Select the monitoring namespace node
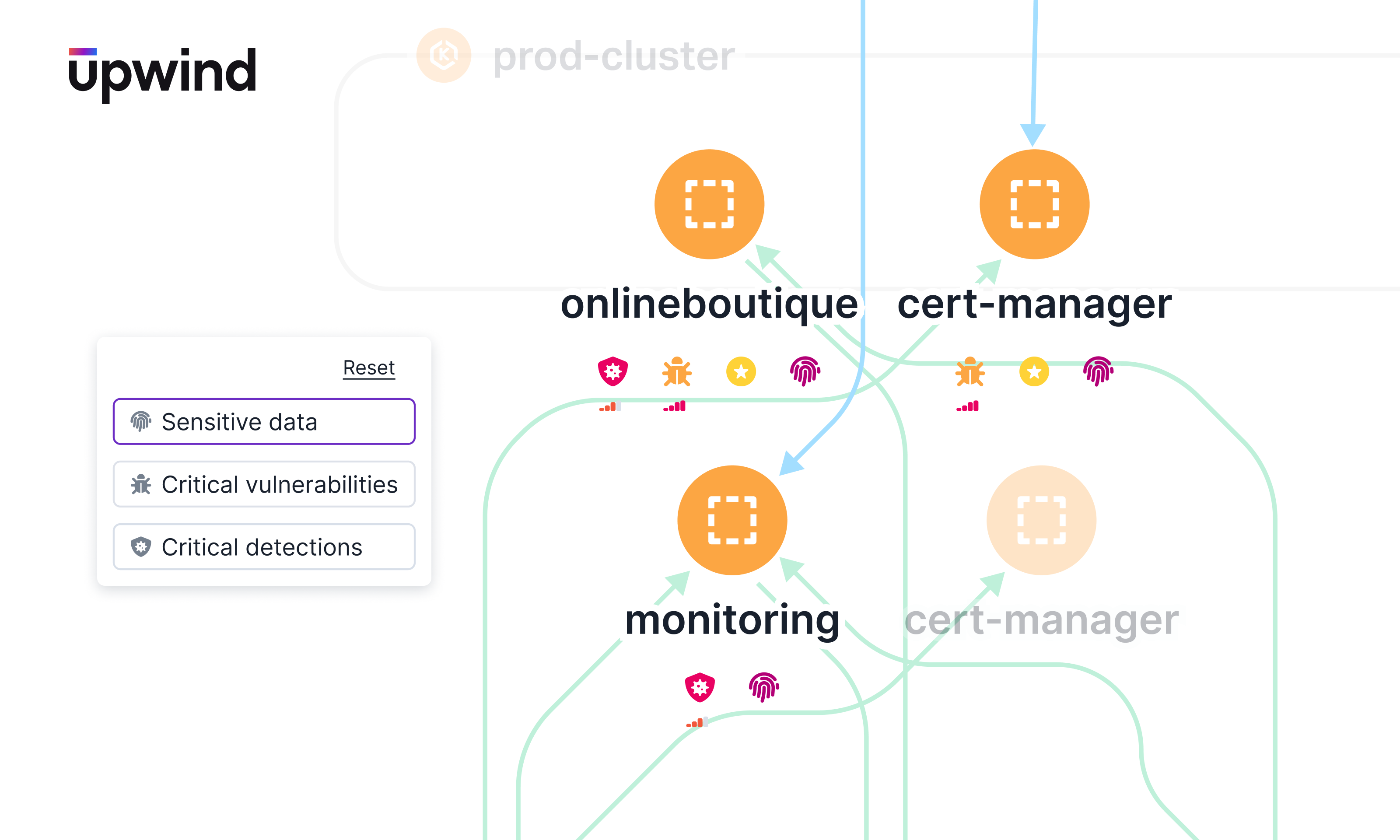The image size is (1400, 840). pos(731,520)
